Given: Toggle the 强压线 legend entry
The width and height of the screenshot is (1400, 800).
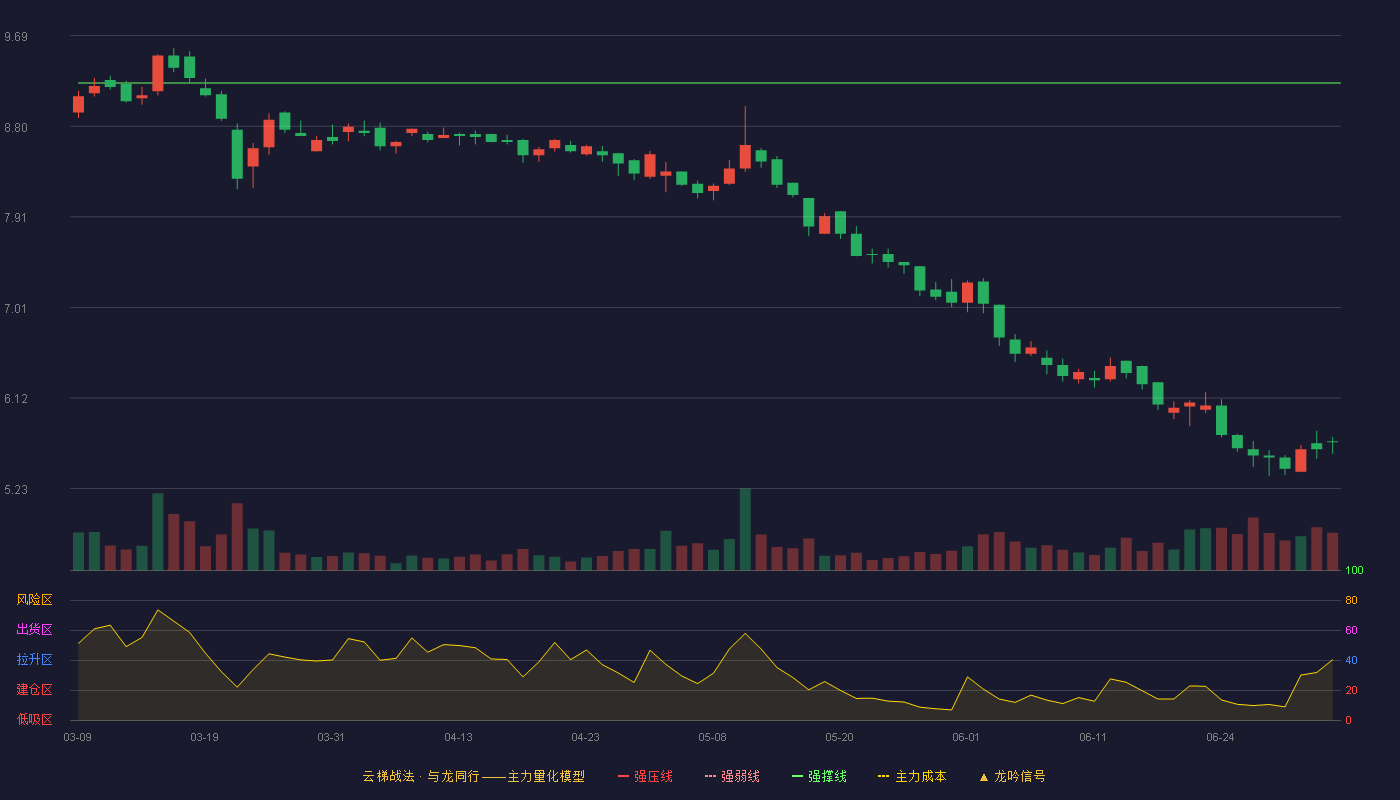Looking at the screenshot, I should coord(645,776).
